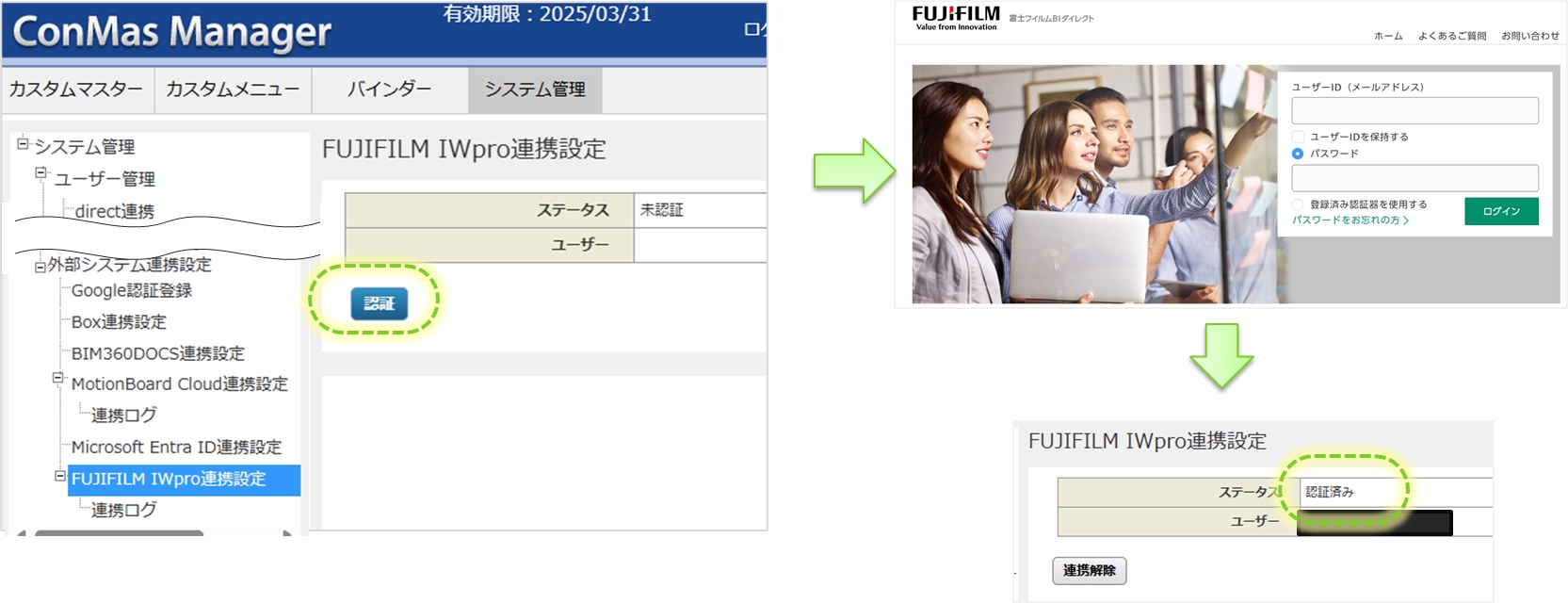Viewport: 1568px width, 603px height.
Task: Click the ユーザーID email input field
Action: coord(1414,111)
